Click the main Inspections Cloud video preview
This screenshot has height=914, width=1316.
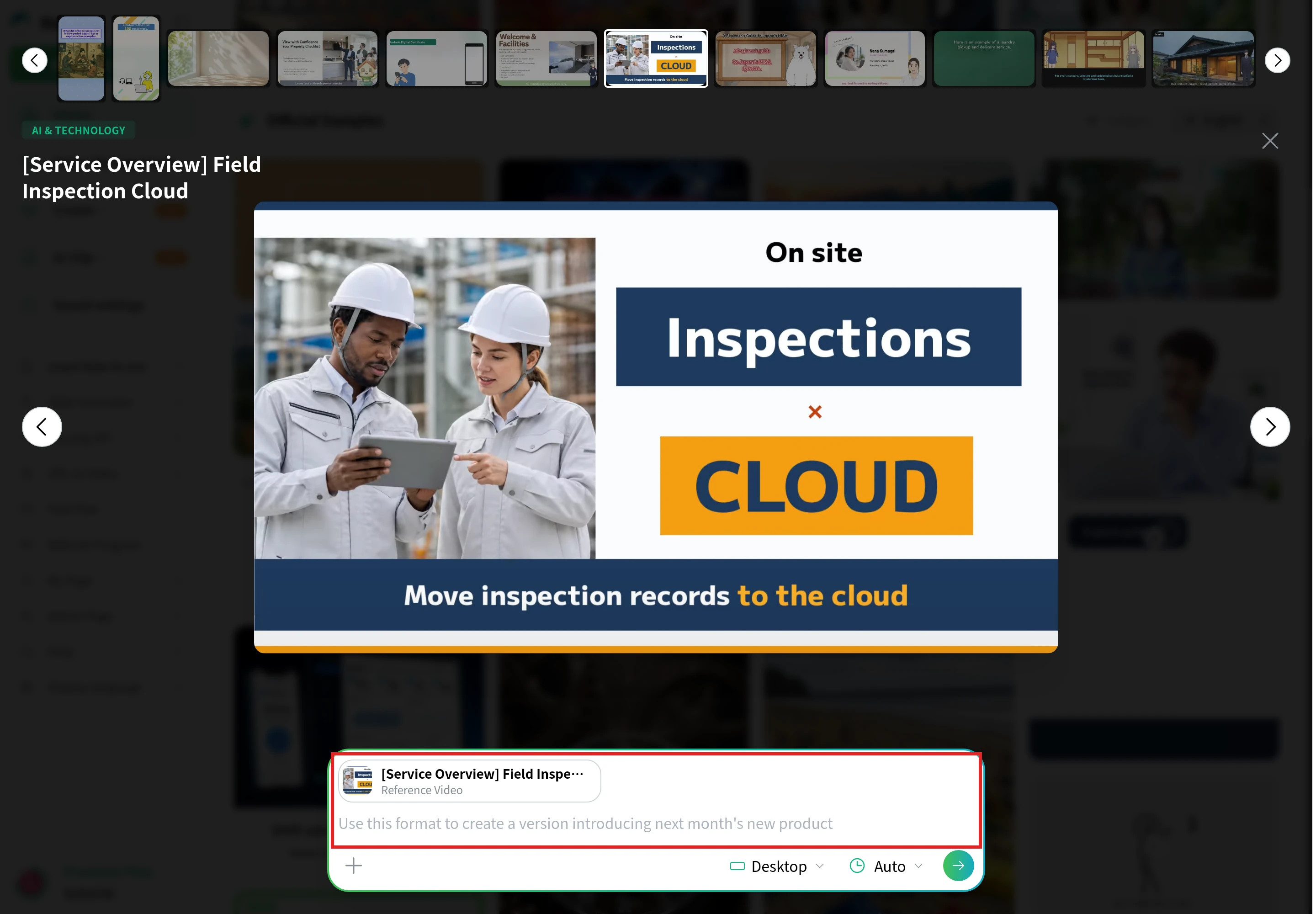pyautogui.click(x=656, y=427)
